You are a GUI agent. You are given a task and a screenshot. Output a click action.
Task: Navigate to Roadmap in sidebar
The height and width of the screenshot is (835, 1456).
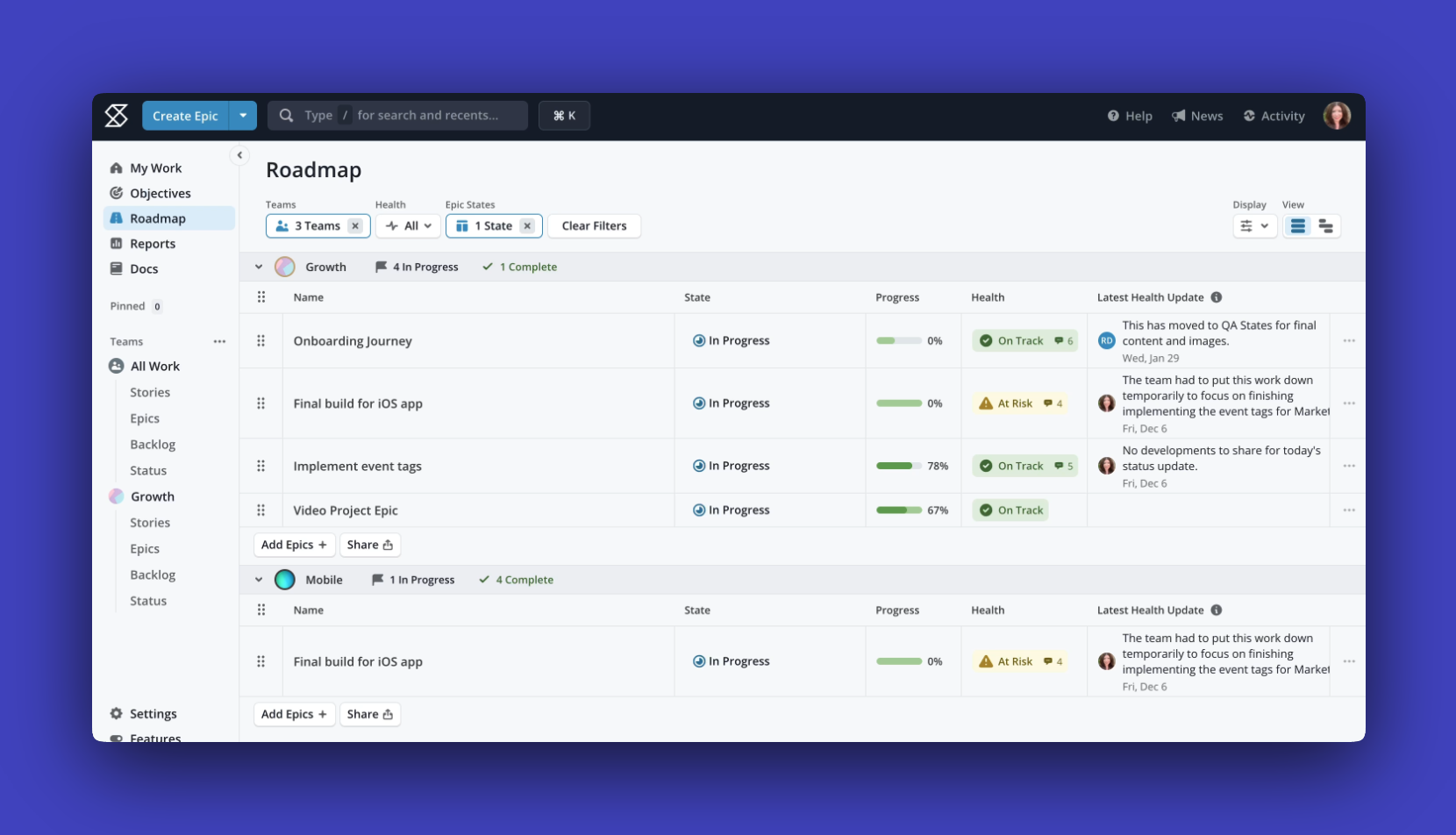pos(159,218)
